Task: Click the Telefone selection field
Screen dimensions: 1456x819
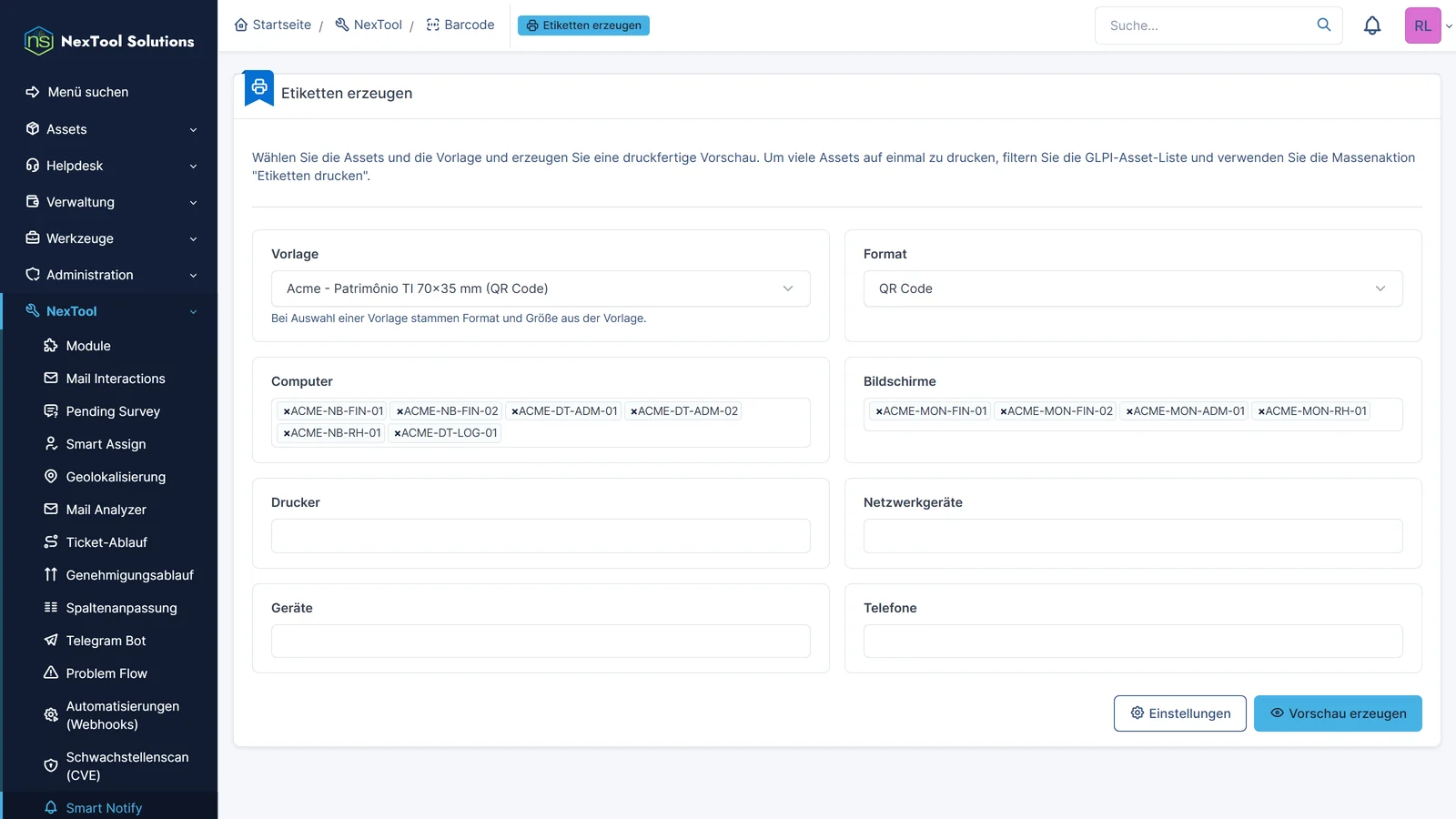Action: click(1133, 642)
